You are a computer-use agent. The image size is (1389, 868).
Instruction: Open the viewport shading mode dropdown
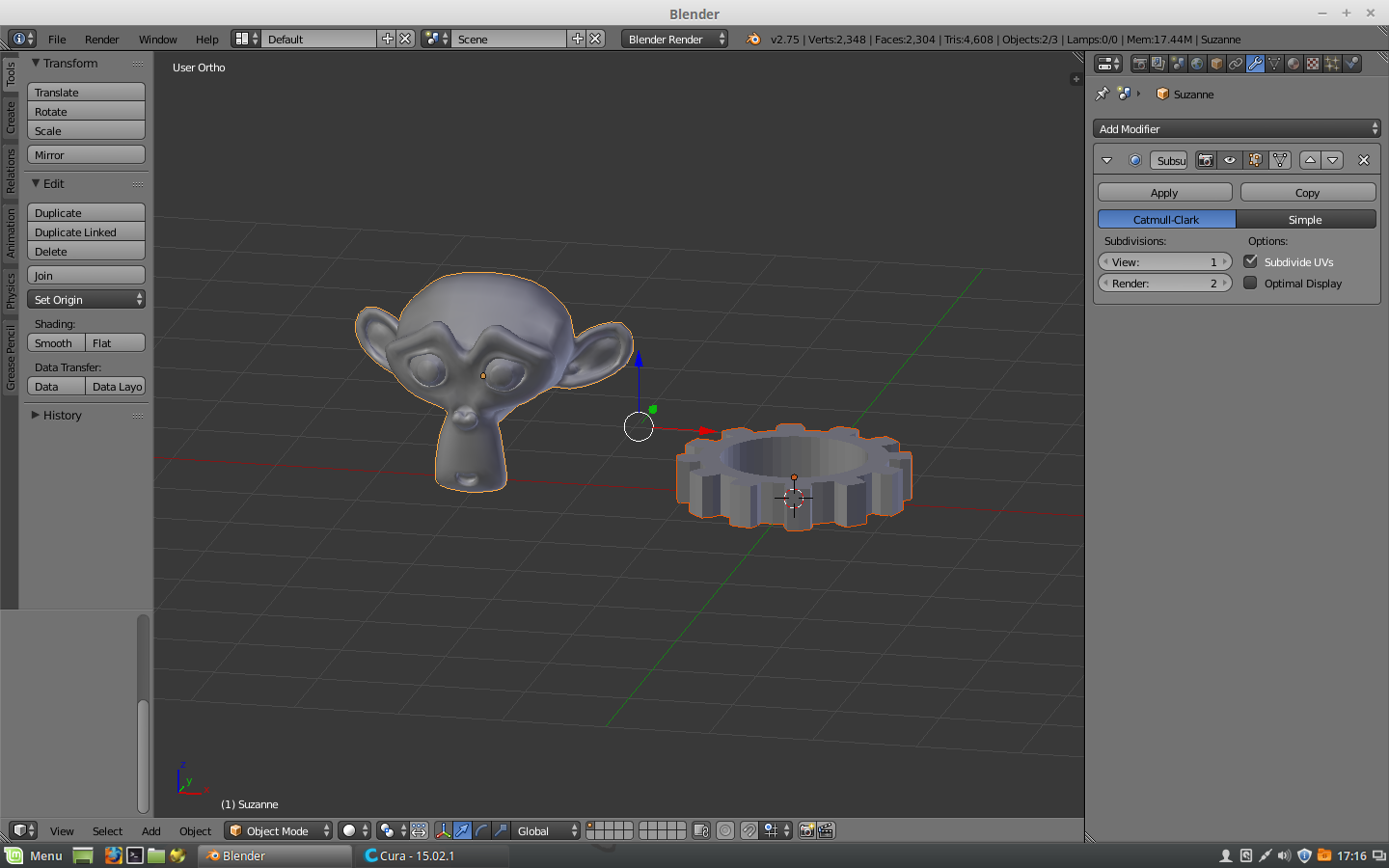pos(355,830)
